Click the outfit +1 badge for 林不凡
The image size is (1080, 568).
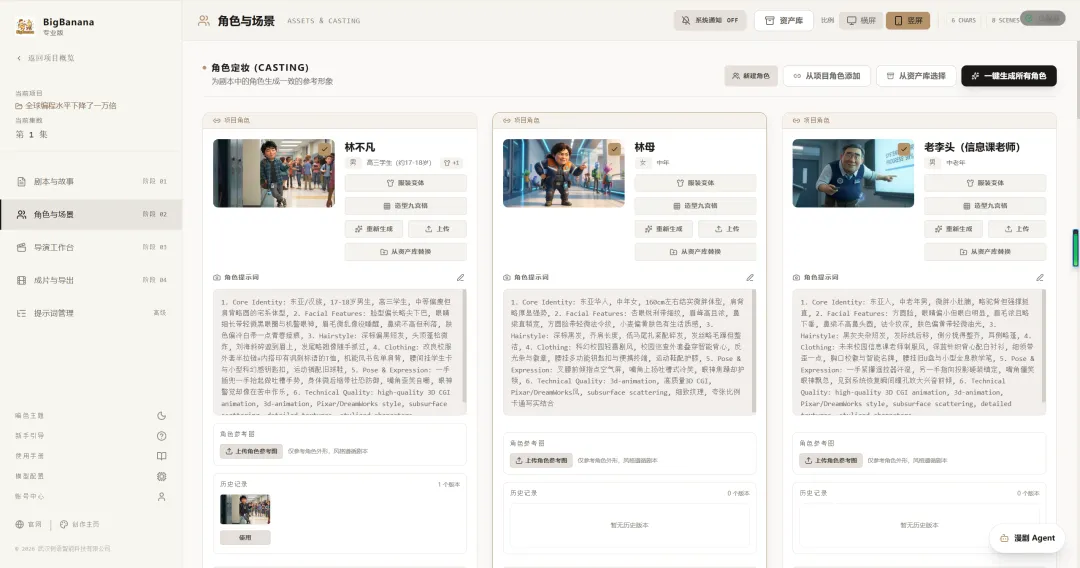[452, 163]
